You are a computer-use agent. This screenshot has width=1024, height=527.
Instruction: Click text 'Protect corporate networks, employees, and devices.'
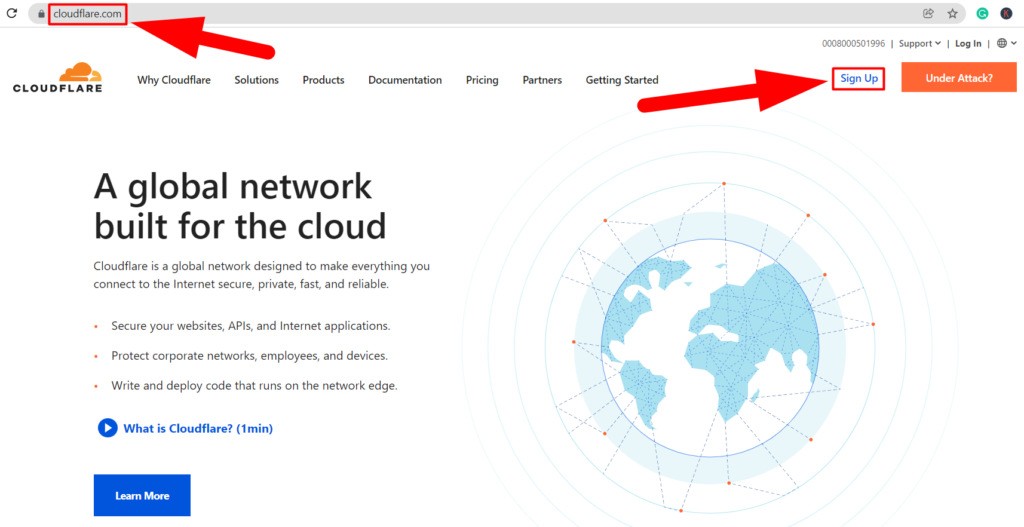pos(249,356)
